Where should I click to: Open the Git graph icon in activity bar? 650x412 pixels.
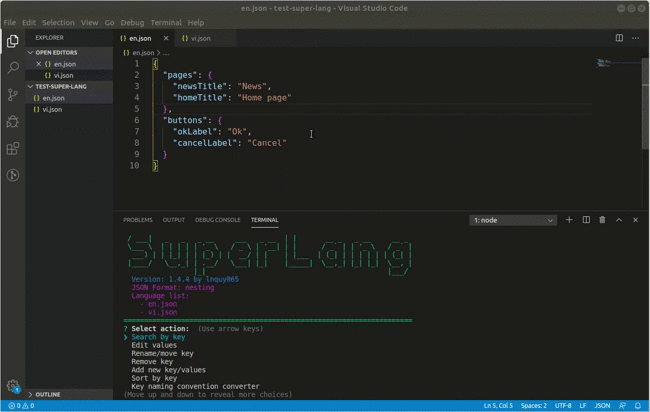[x=12, y=175]
